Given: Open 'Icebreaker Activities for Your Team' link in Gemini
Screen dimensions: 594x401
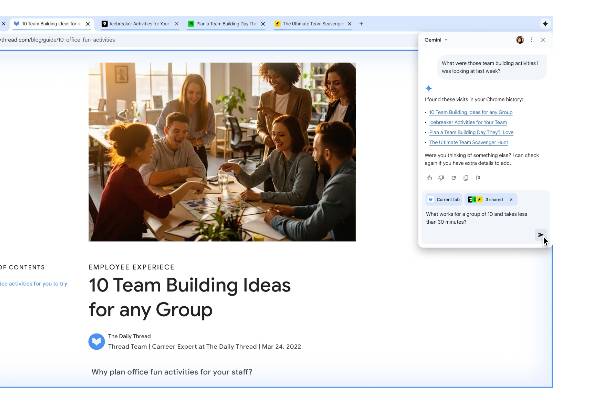Looking at the screenshot, I should pyautogui.click(x=468, y=122).
